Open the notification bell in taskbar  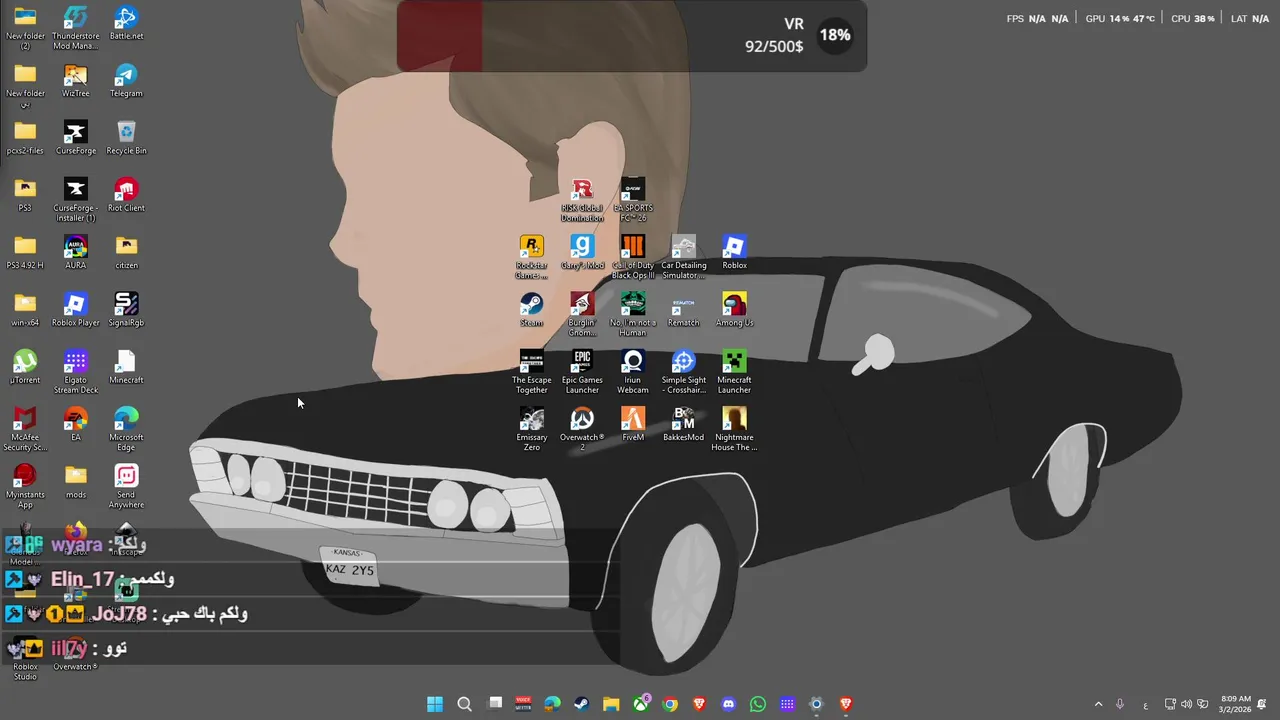tap(1262, 704)
